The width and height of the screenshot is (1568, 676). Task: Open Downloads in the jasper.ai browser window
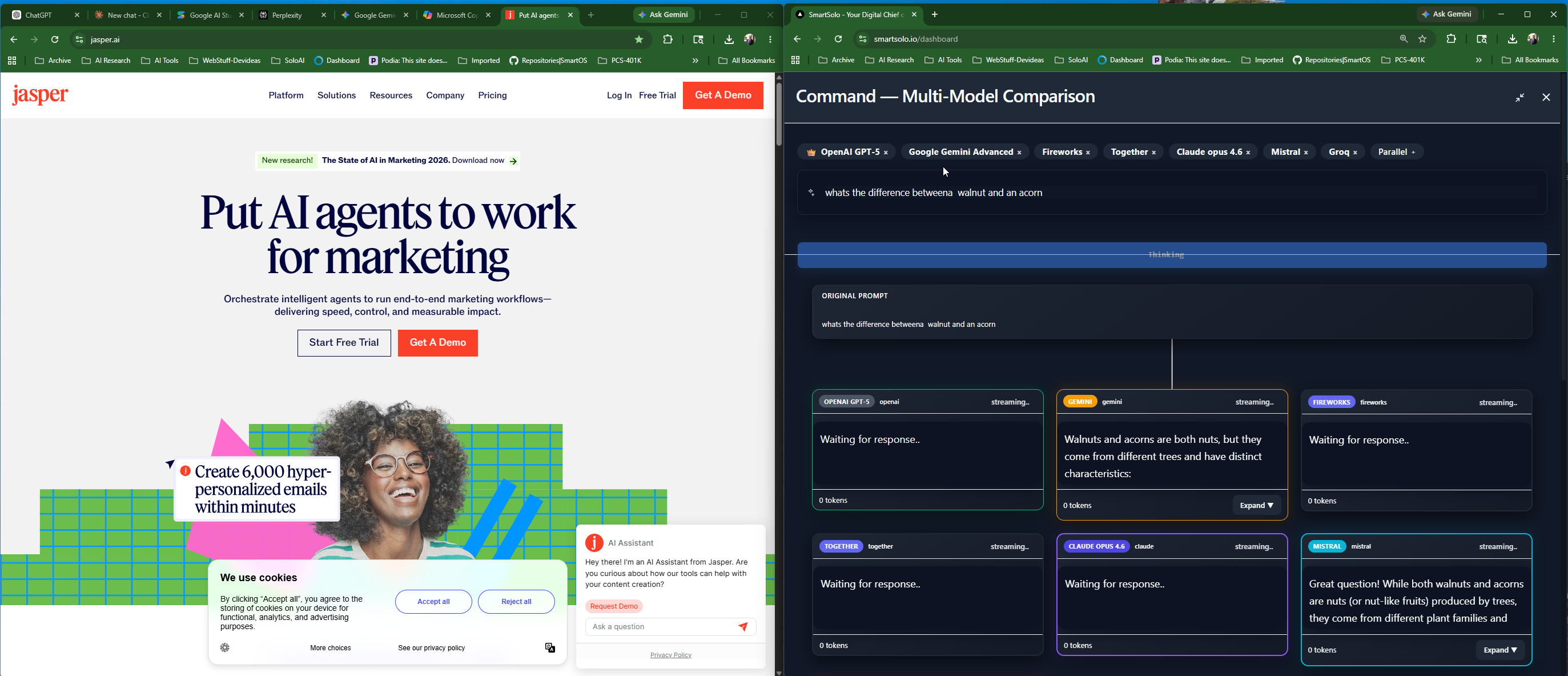pos(729,39)
